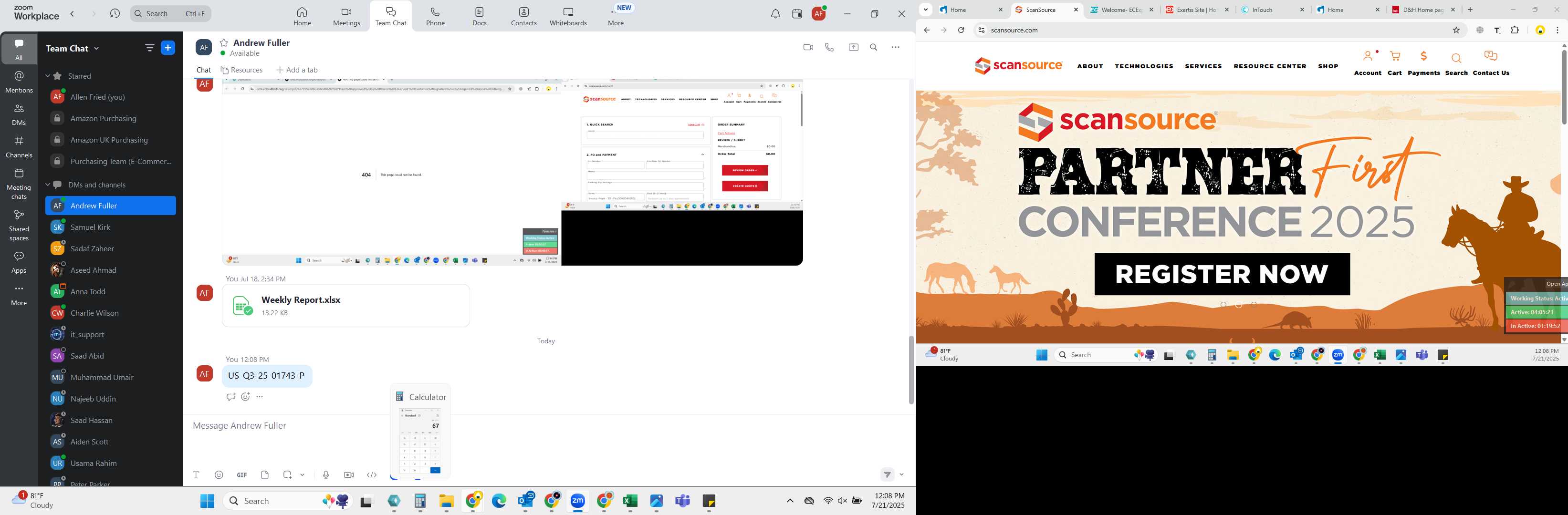Viewport: 1568px width, 515px height.
Task: Attach a file in composer
Action: pyautogui.click(x=265, y=475)
